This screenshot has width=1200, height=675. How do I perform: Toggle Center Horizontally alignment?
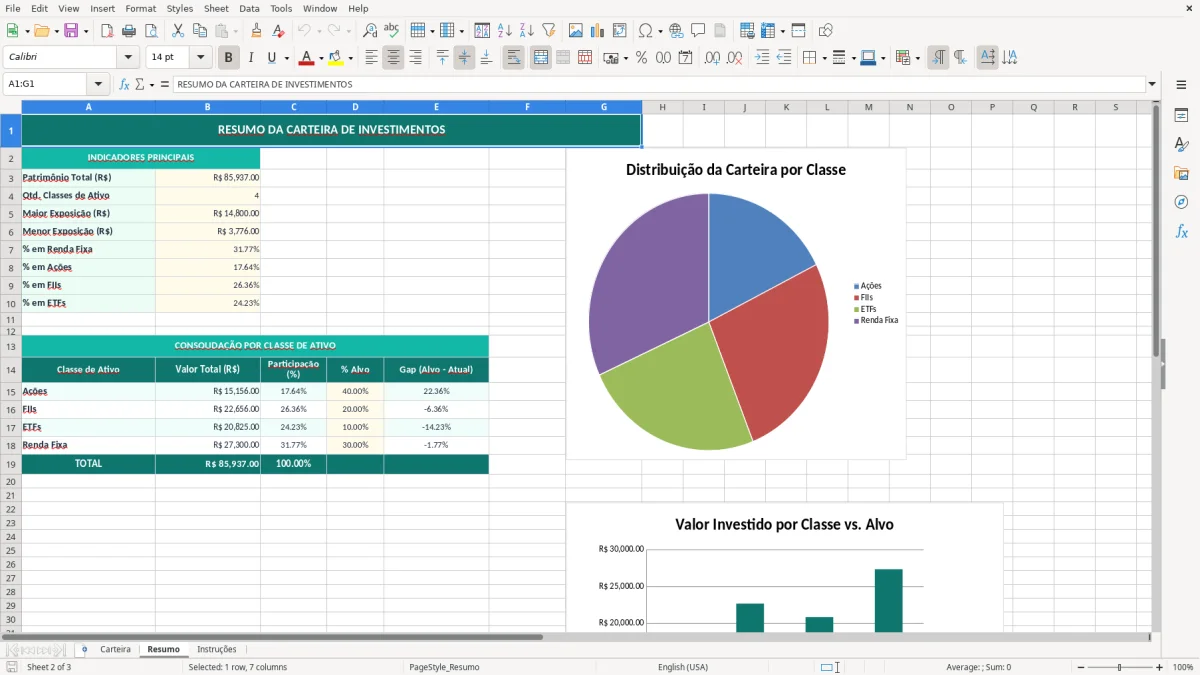393,58
